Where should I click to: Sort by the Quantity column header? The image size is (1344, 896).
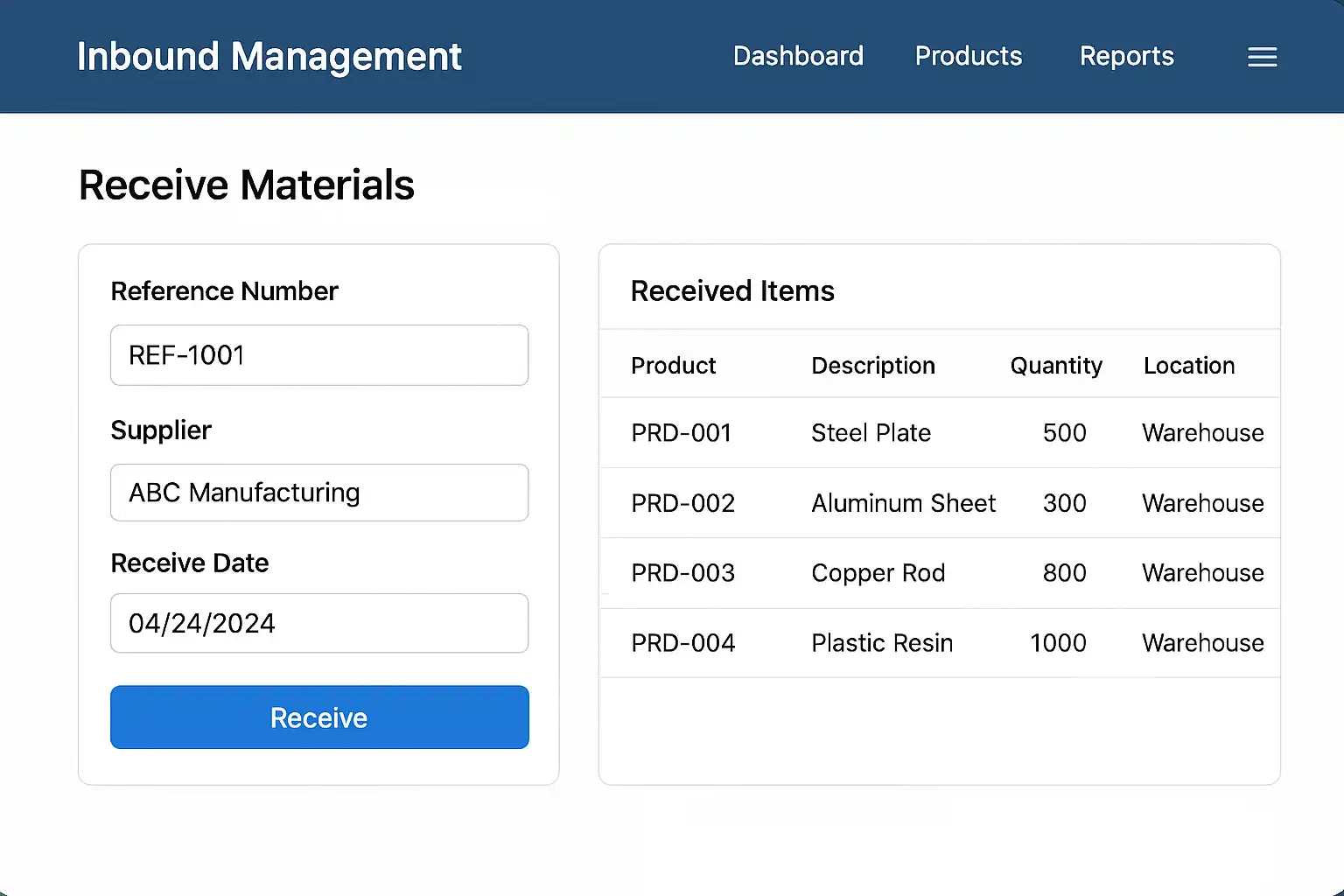pos(1055,366)
